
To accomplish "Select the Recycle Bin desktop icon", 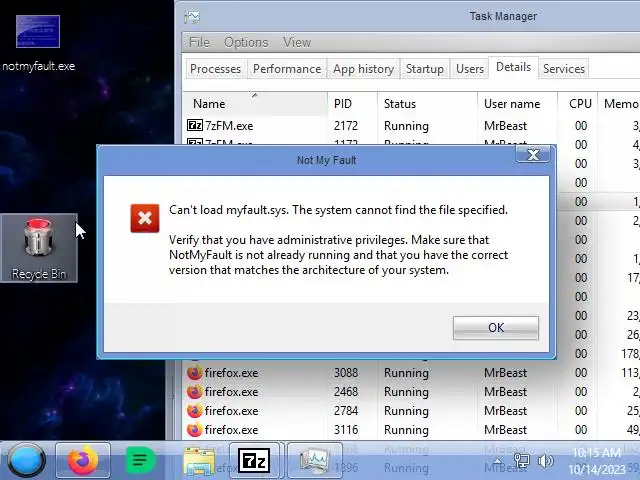I will (39, 248).
